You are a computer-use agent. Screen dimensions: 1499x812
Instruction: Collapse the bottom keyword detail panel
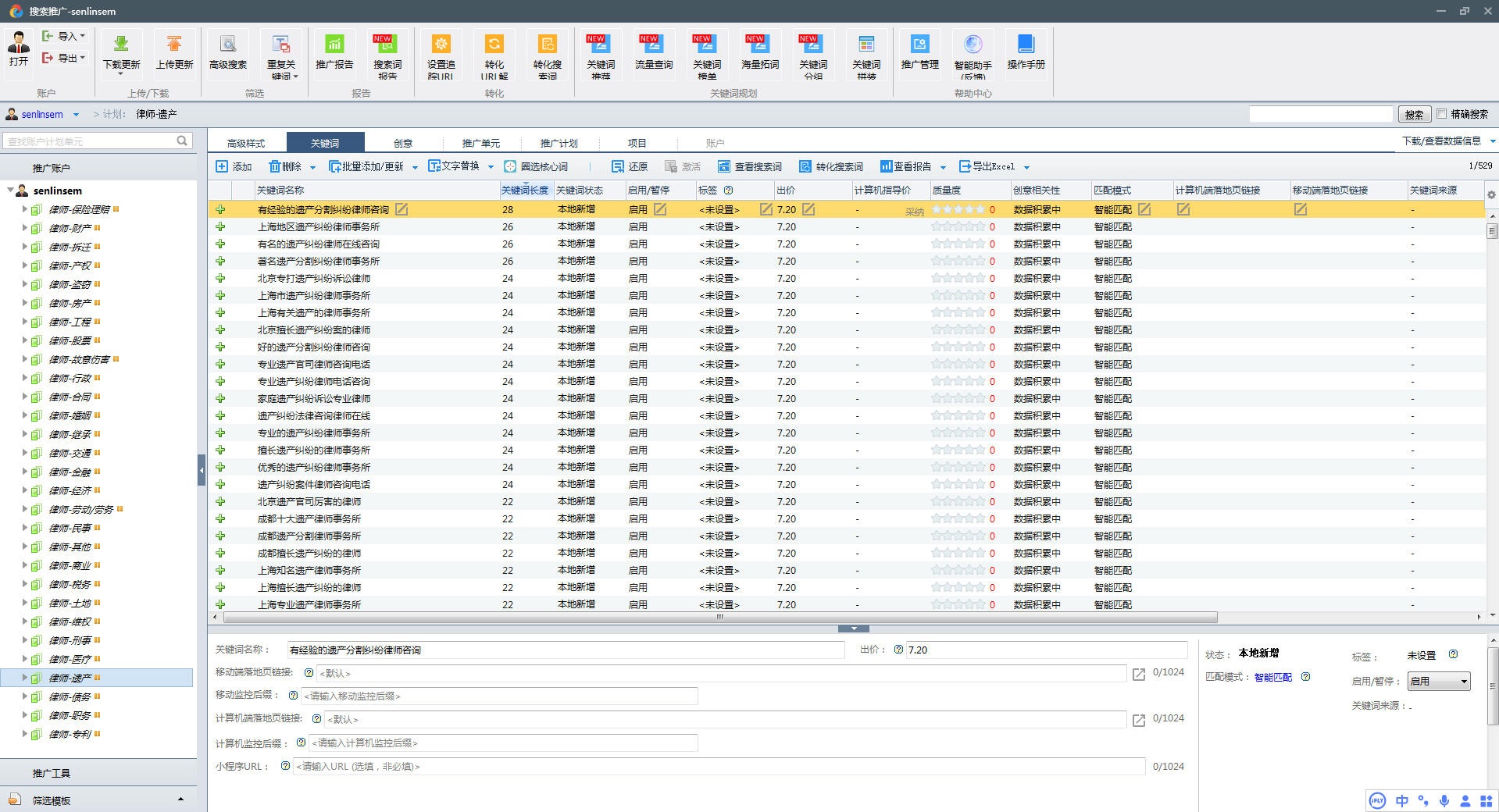[x=853, y=629]
